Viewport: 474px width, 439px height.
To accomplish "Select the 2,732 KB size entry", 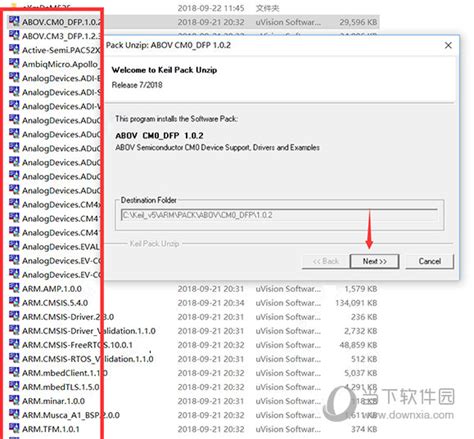I will point(360,331).
